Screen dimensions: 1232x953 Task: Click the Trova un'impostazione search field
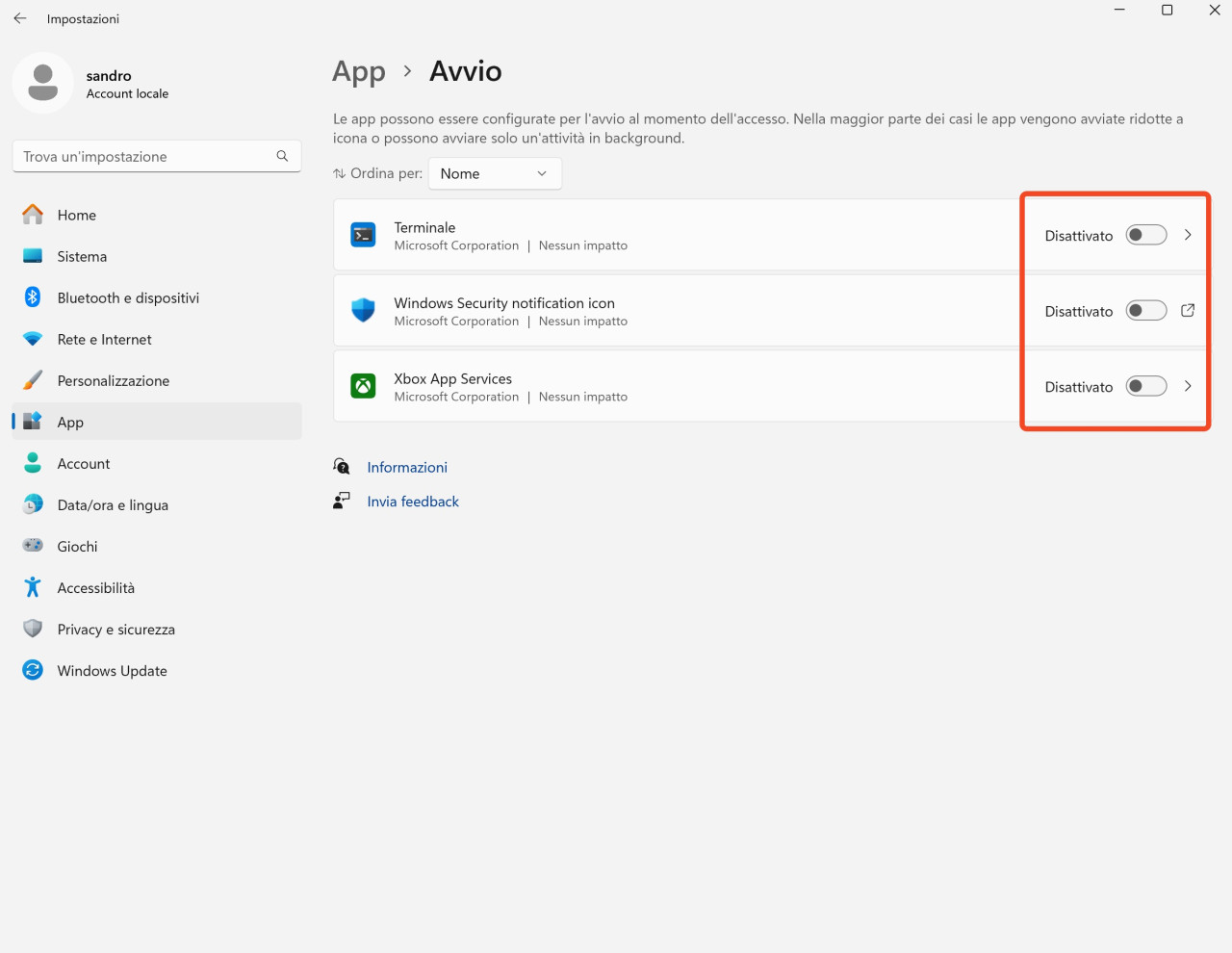(157, 156)
